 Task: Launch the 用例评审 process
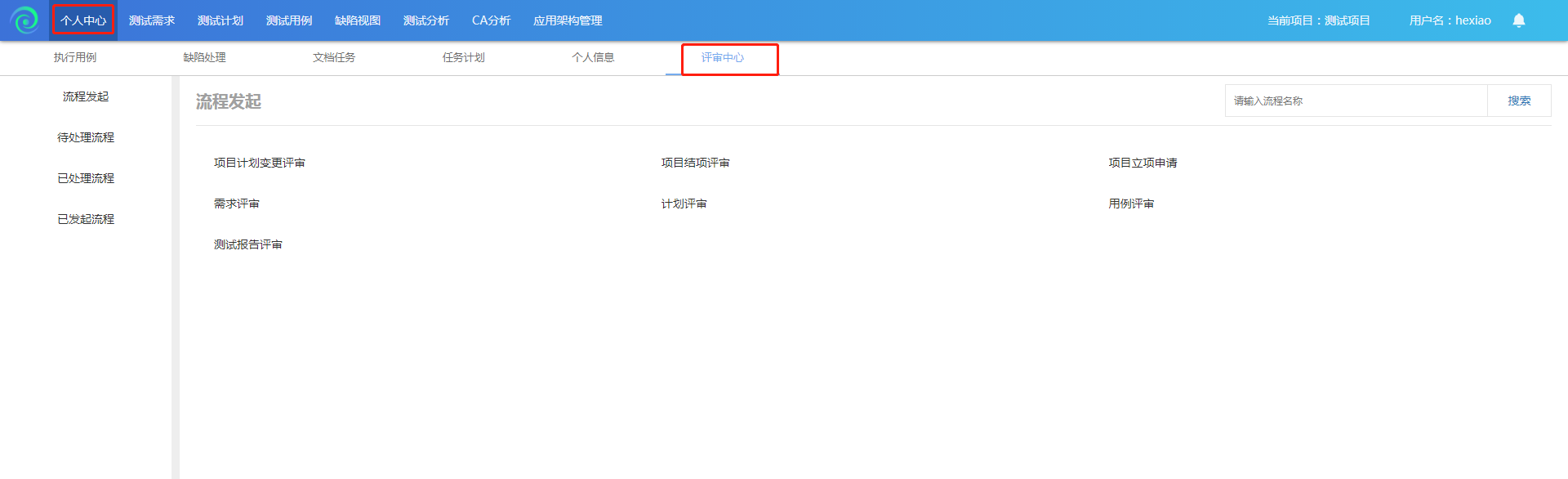click(x=1131, y=204)
